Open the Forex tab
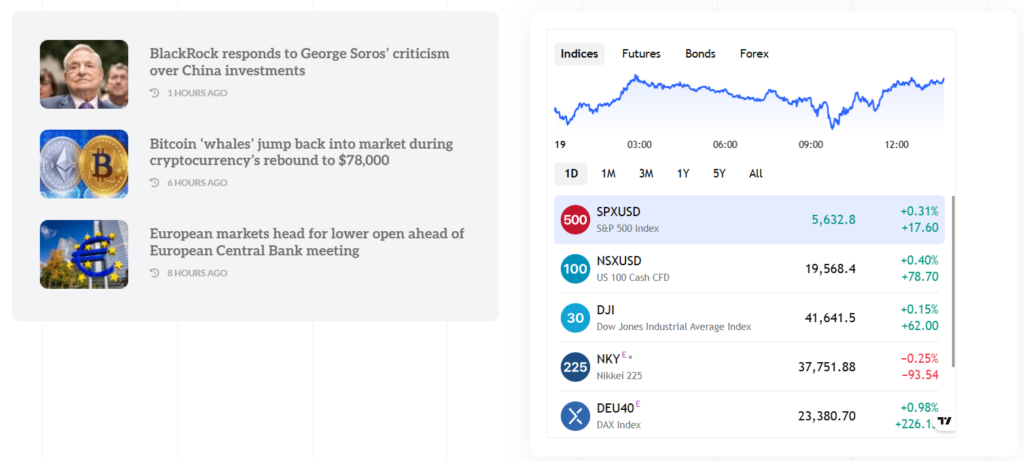 pyautogui.click(x=754, y=54)
